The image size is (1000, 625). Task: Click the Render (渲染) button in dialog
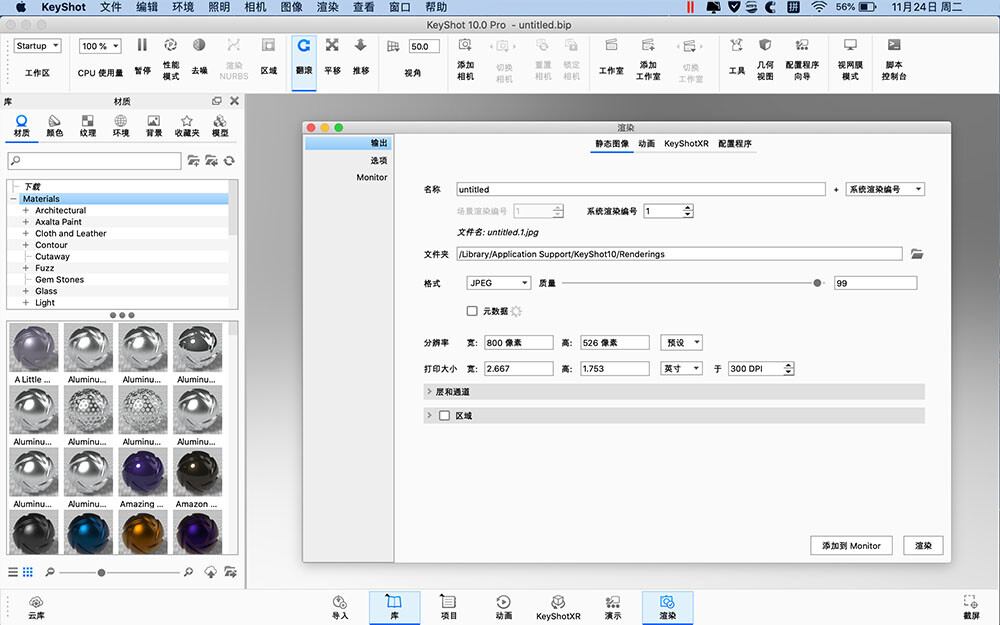(x=923, y=546)
